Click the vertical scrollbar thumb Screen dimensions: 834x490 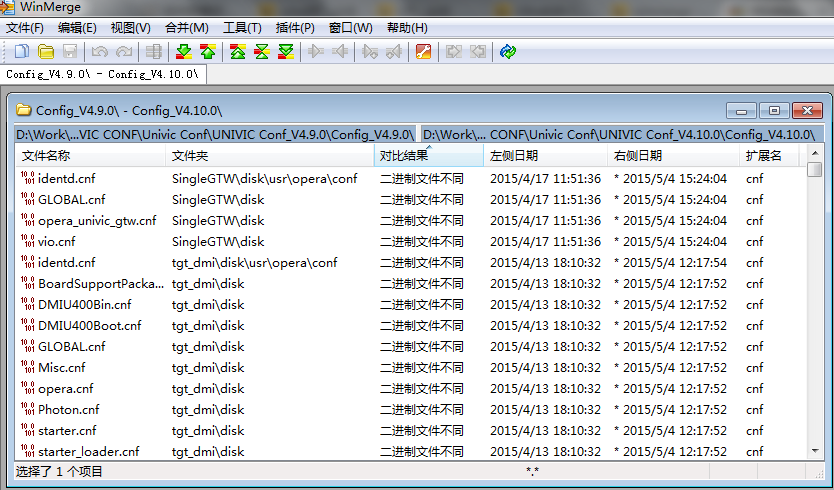815,169
